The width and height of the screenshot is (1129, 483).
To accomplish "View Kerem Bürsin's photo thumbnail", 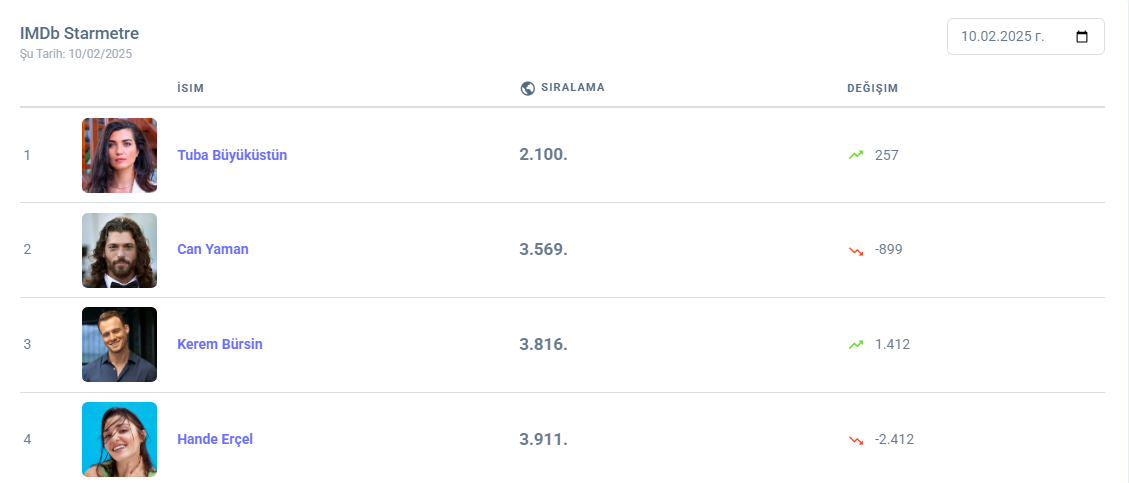I will click(x=119, y=344).
